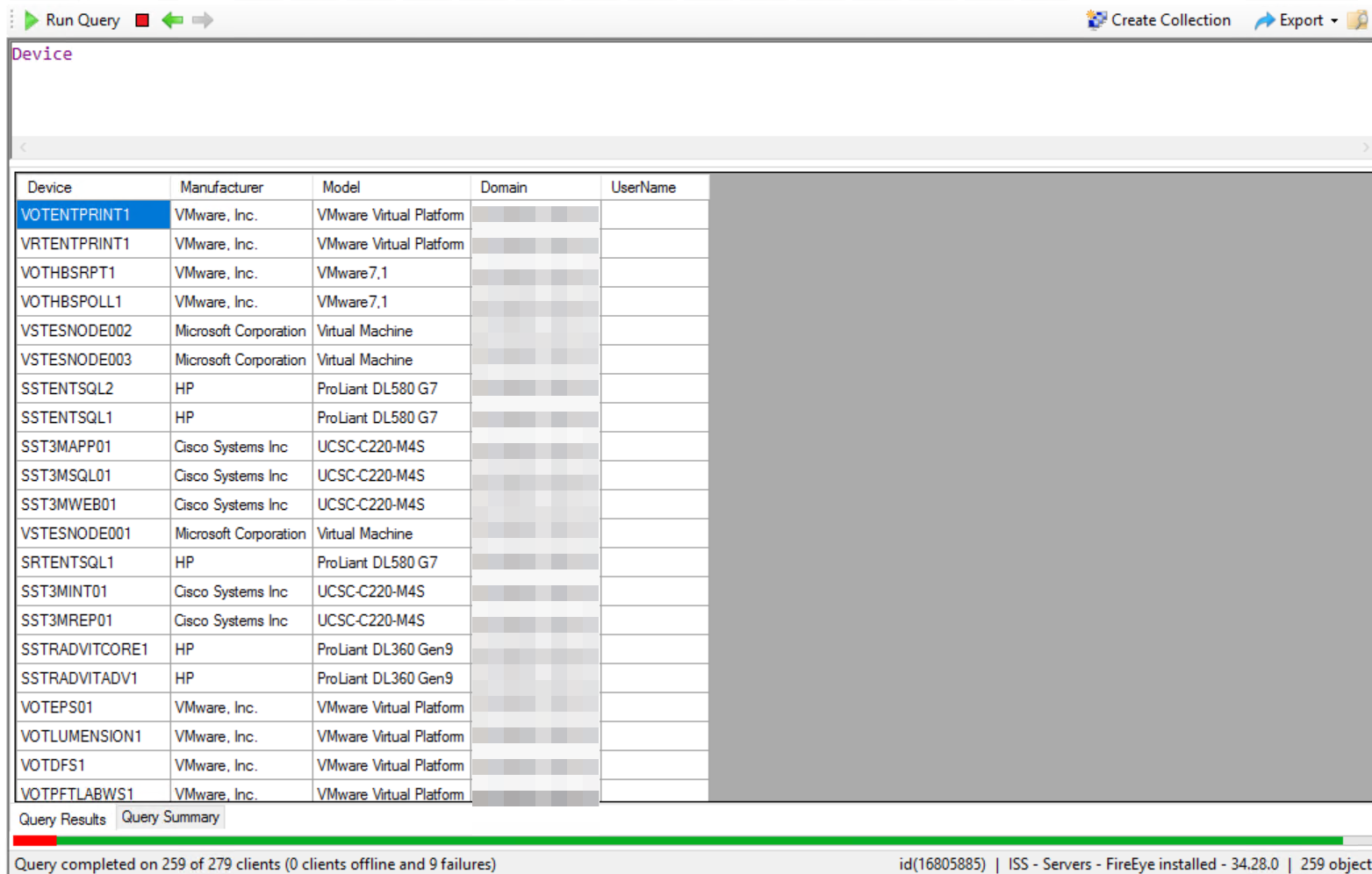Select the SRTENTSQL1 device cell
Screen dimensions: 1372x874
click(x=93, y=562)
